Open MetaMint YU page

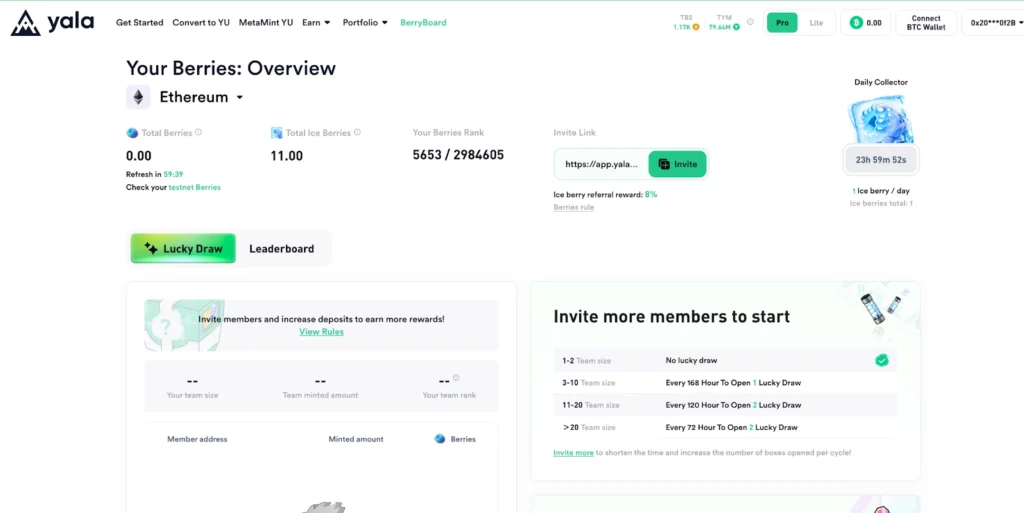tap(266, 22)
